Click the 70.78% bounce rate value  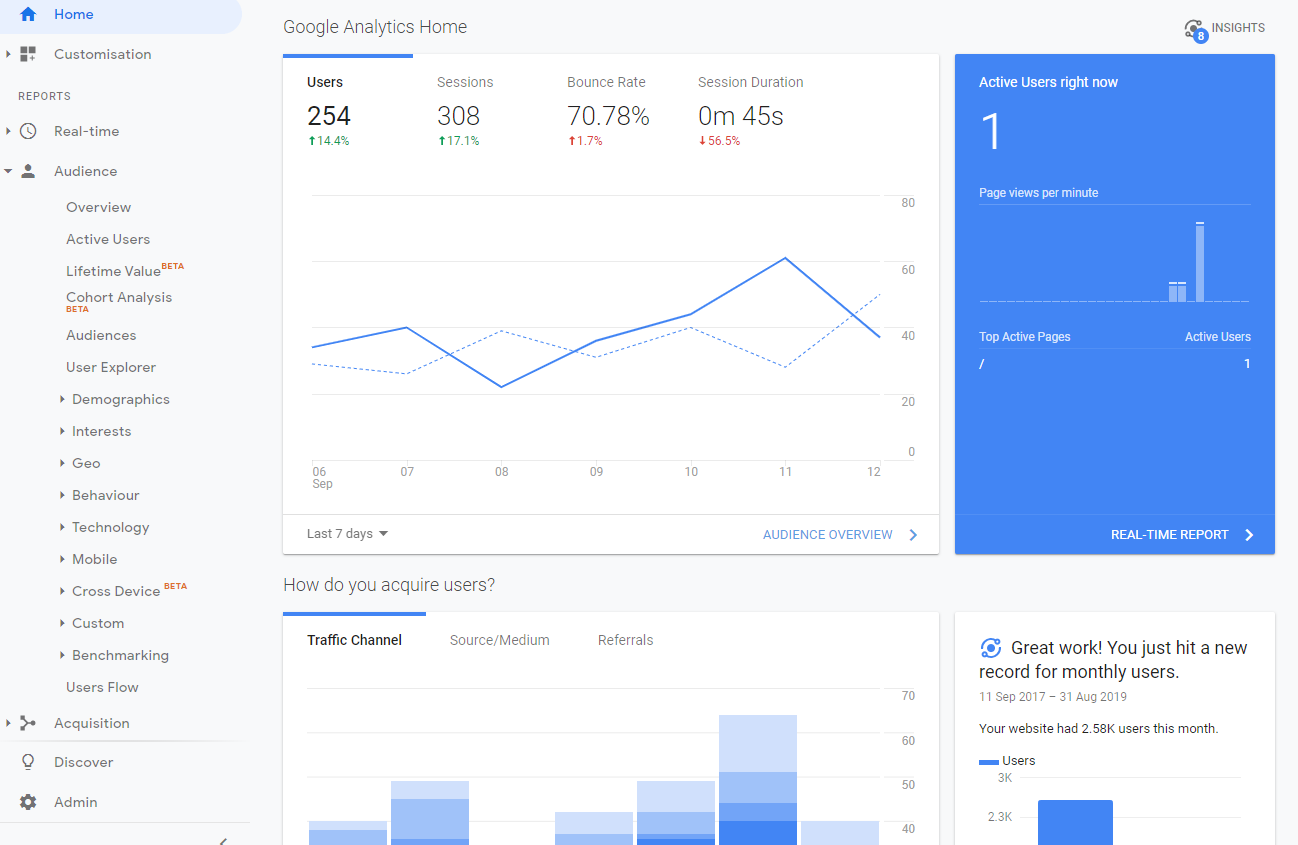point(608,116)
